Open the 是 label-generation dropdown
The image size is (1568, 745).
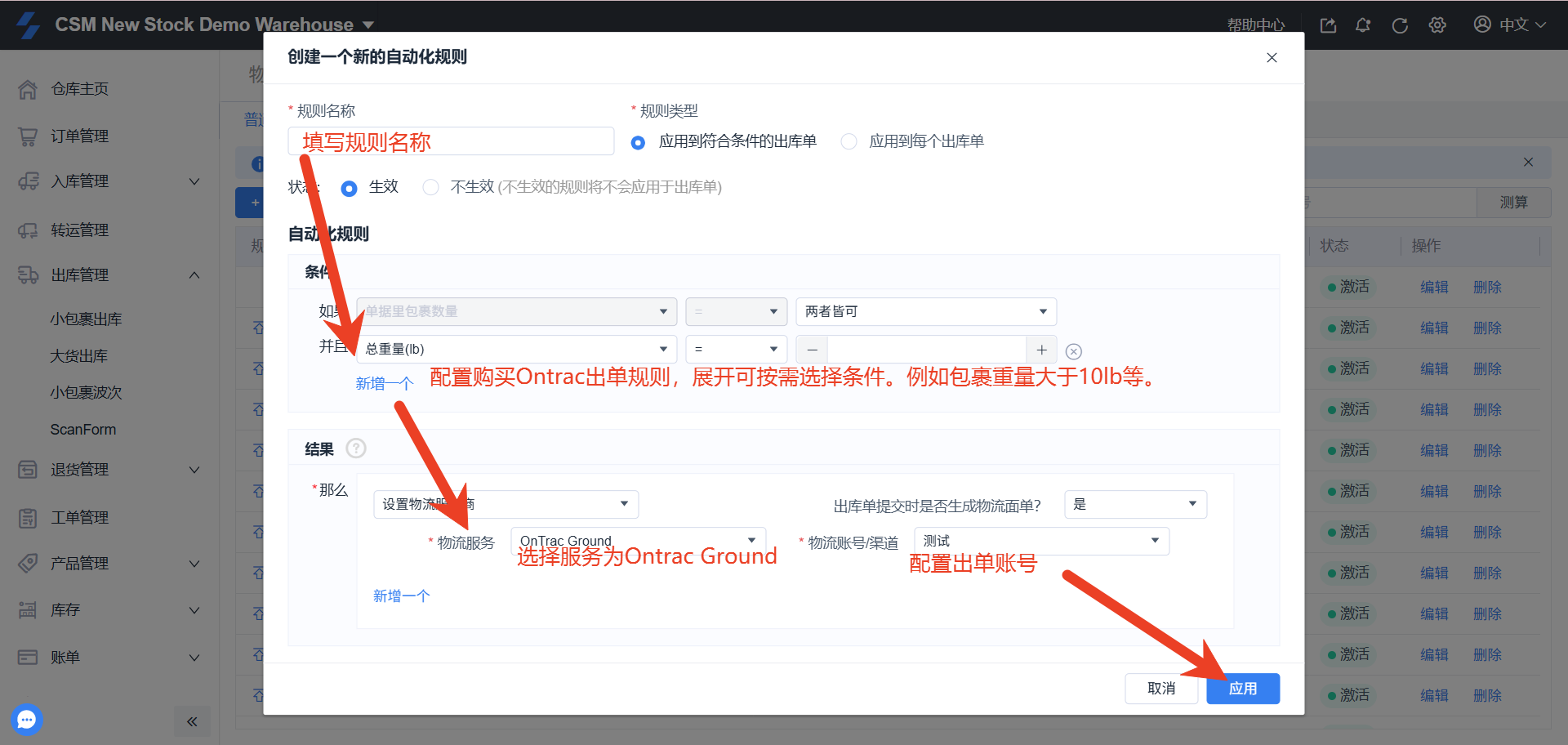pyautogui.click(x=1135, y=504)
